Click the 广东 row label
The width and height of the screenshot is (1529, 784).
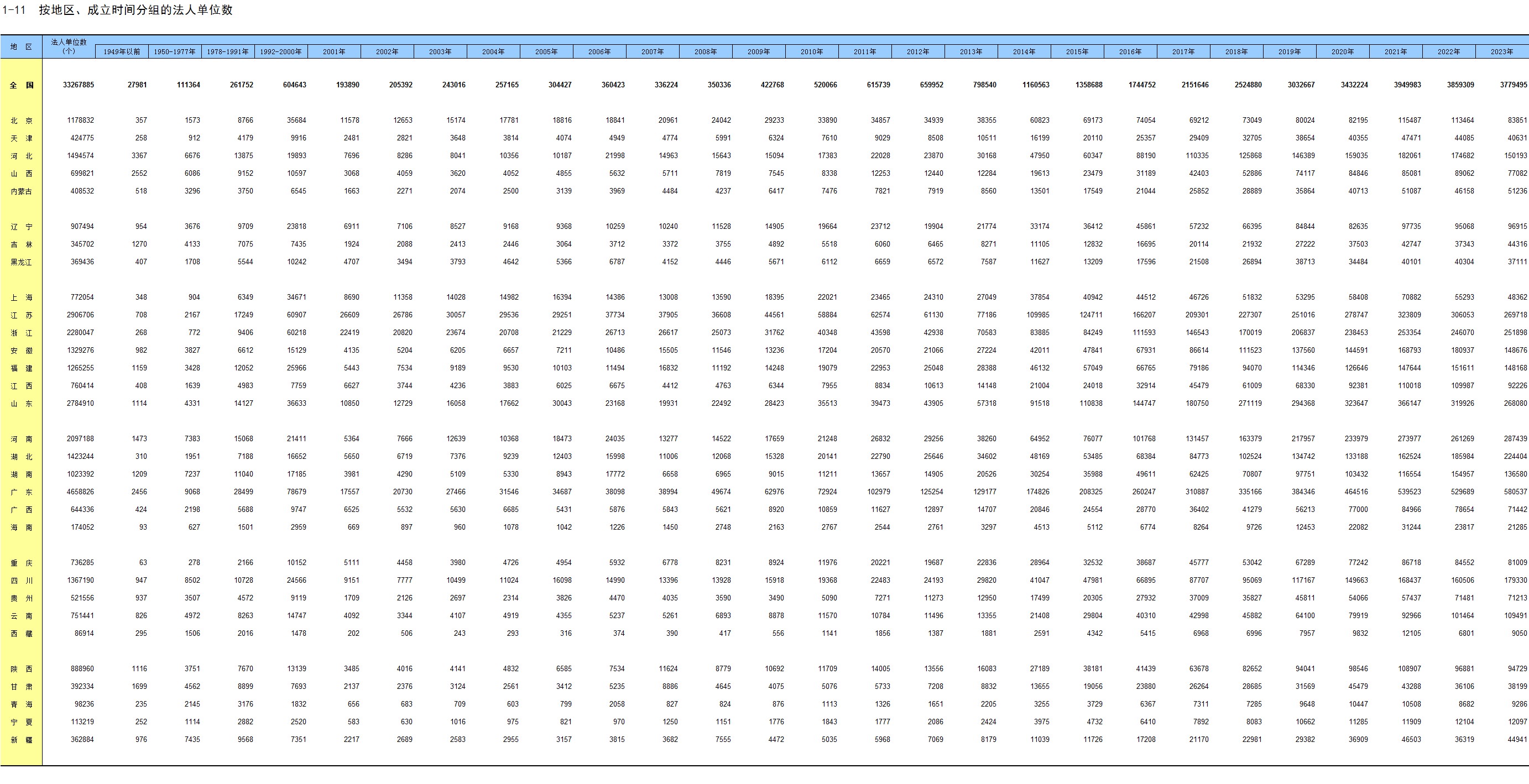(x=22, y=492)
